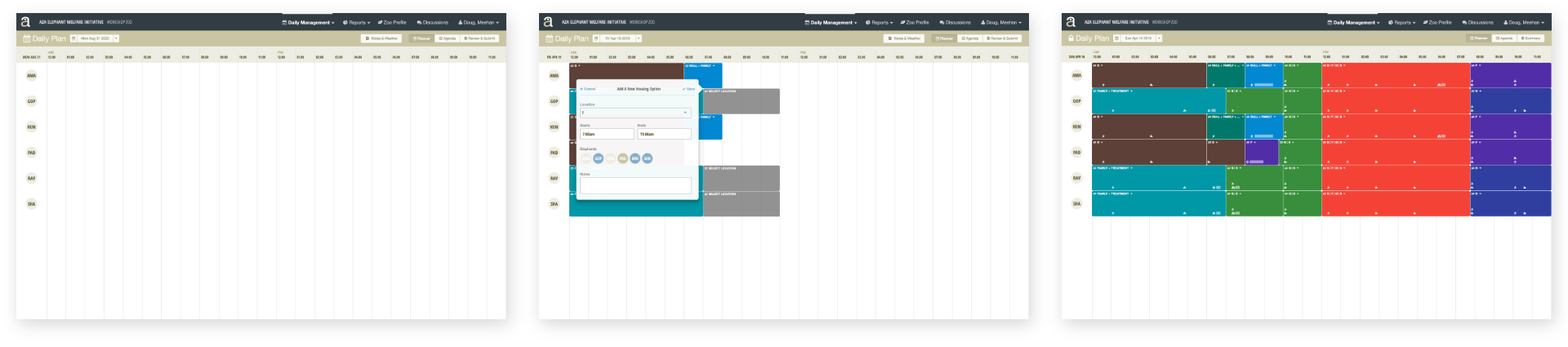Toggle AMA elephant in housing option dialog
Viewport: 1568px width, 347px height.
point(586,158)
